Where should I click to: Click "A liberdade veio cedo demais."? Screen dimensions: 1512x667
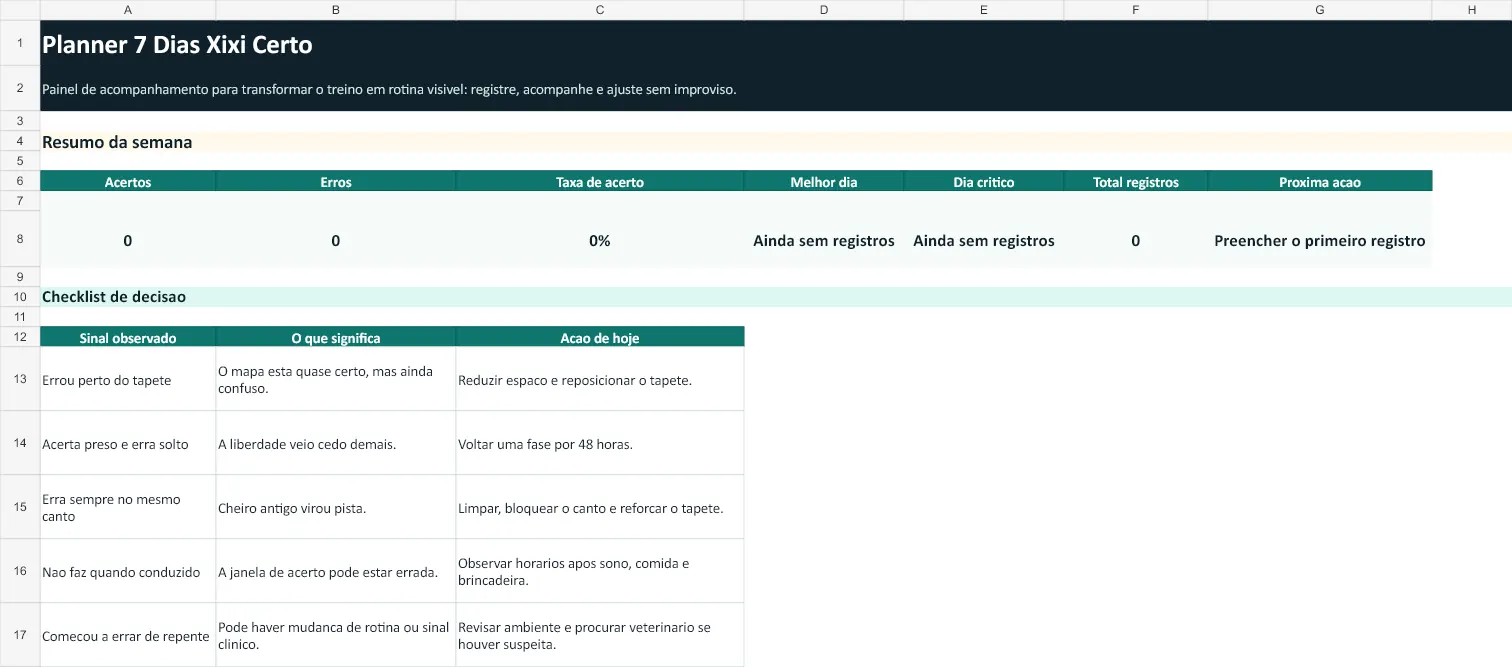(336, 443)
